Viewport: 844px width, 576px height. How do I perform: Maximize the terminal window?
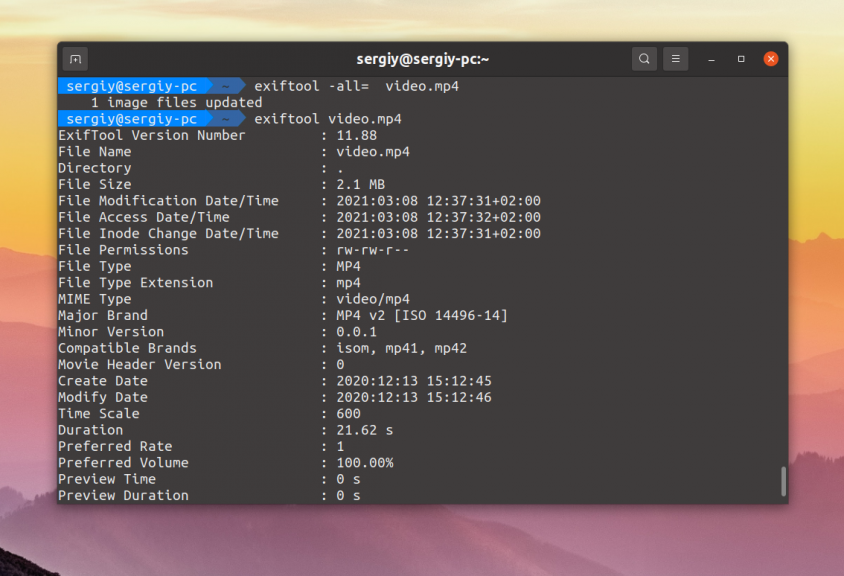(741, 59)
